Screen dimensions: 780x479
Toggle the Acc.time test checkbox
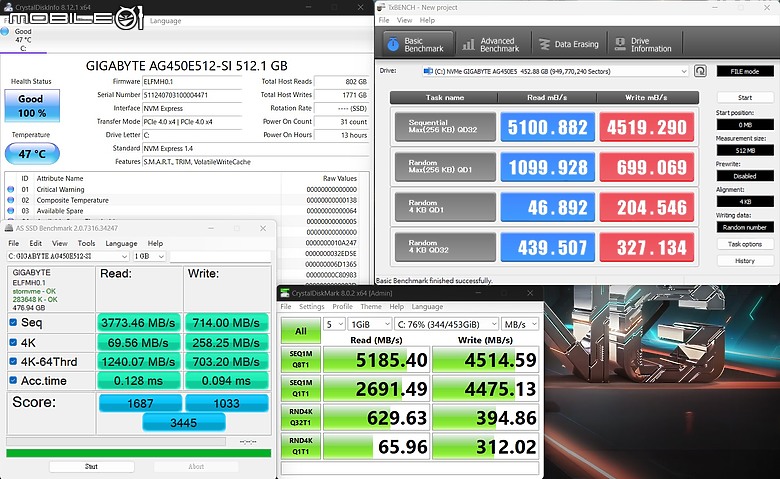pyautogui.click(x=13, y=381)
